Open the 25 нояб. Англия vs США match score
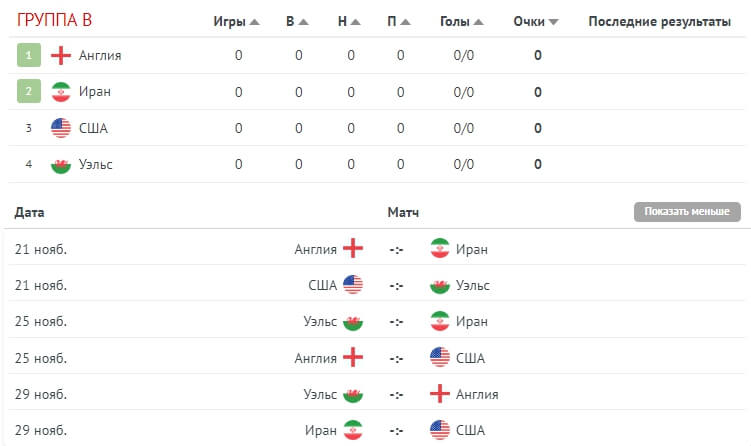This screenshot has width=751, height=446. coord(396,357)
